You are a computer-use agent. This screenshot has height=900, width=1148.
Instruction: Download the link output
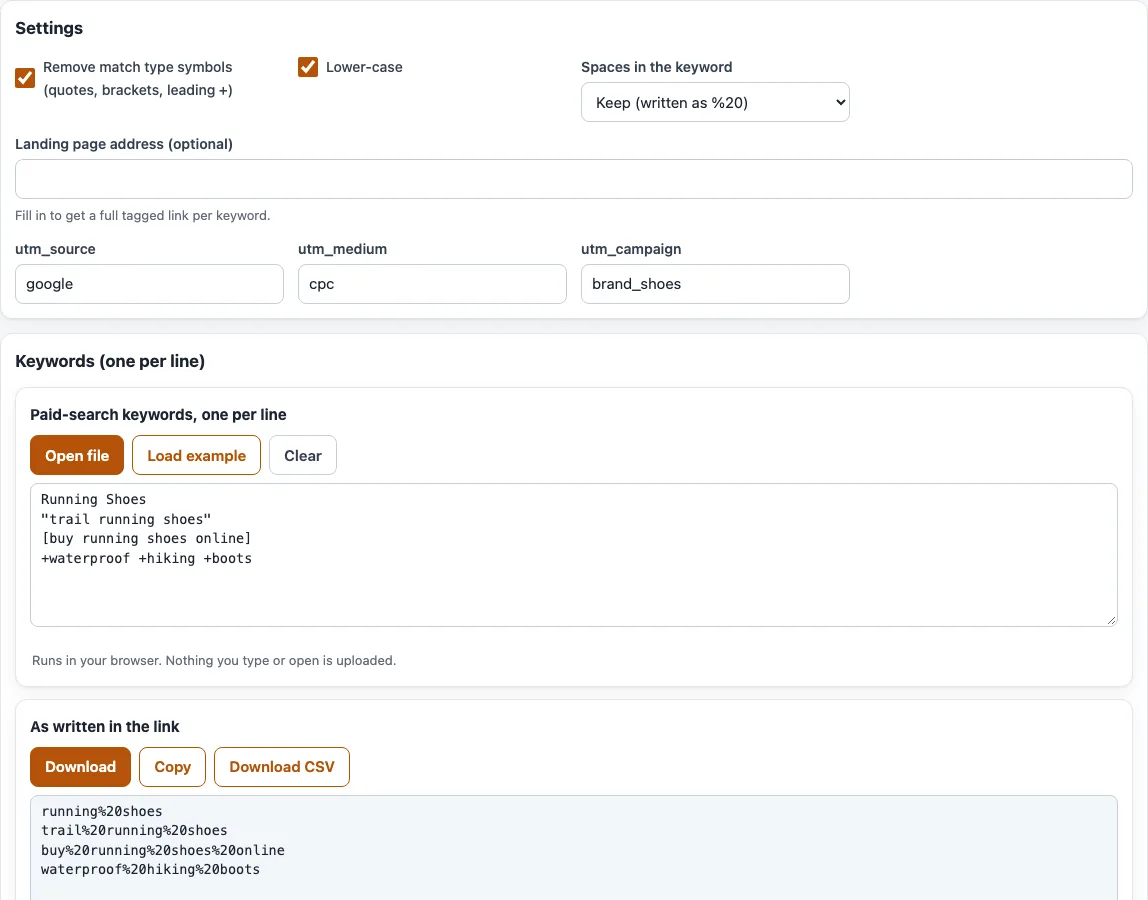pyautogui.click(x=81, y=767)
